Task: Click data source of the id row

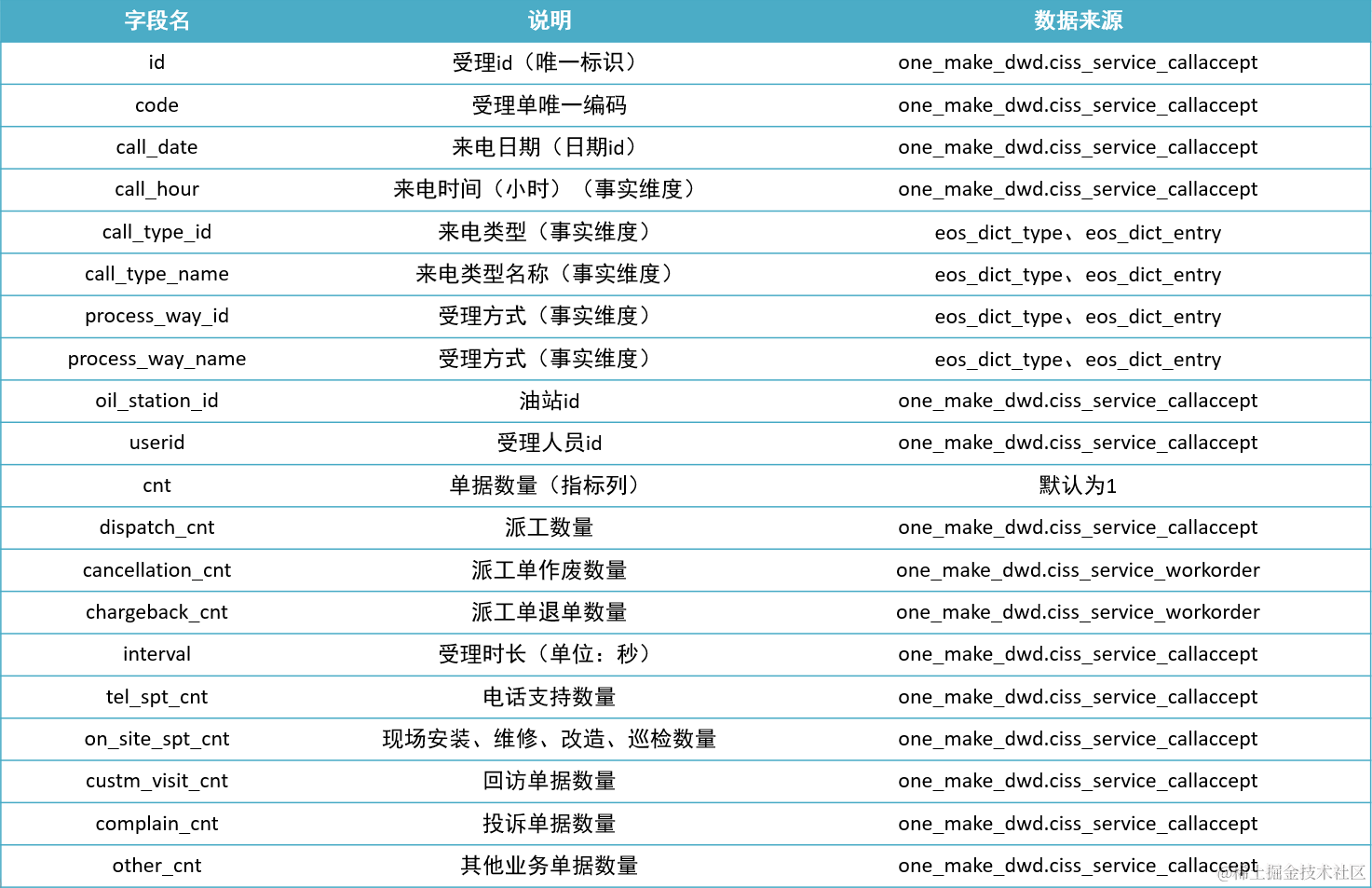Action: (x=1078, y=62)
